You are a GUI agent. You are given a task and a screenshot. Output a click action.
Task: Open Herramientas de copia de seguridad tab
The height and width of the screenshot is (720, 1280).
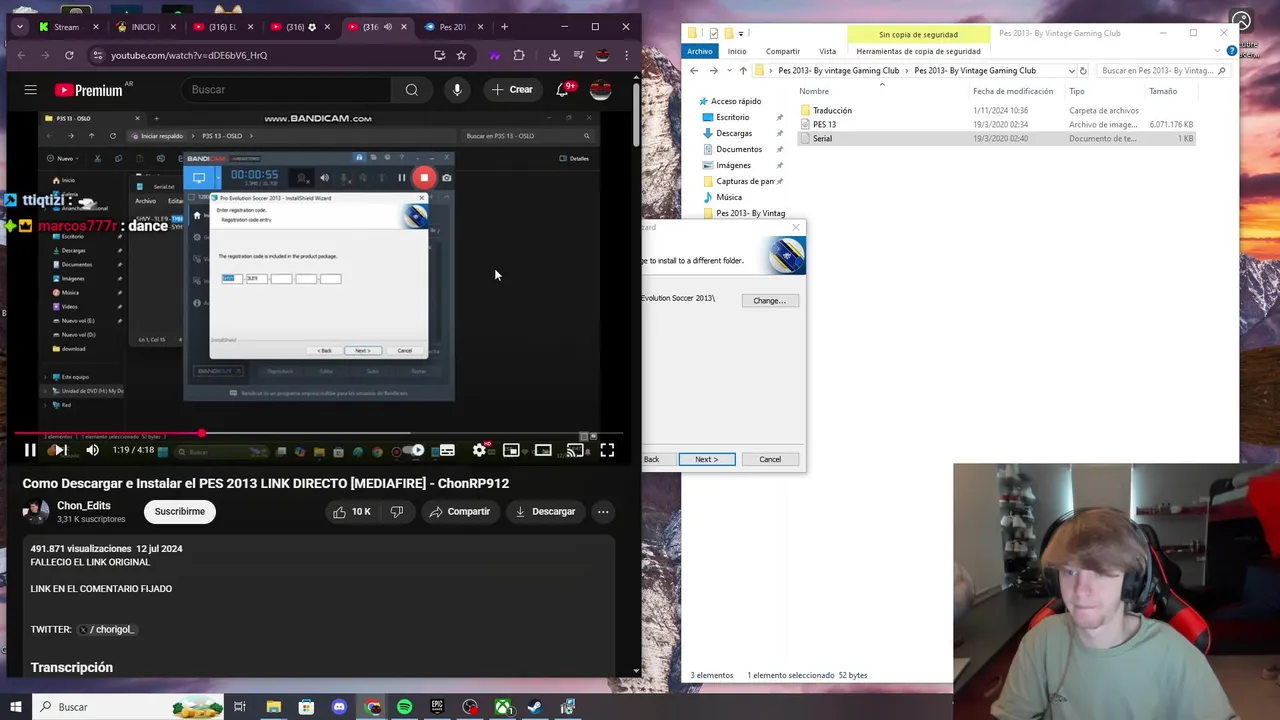[x=918, y=51]
